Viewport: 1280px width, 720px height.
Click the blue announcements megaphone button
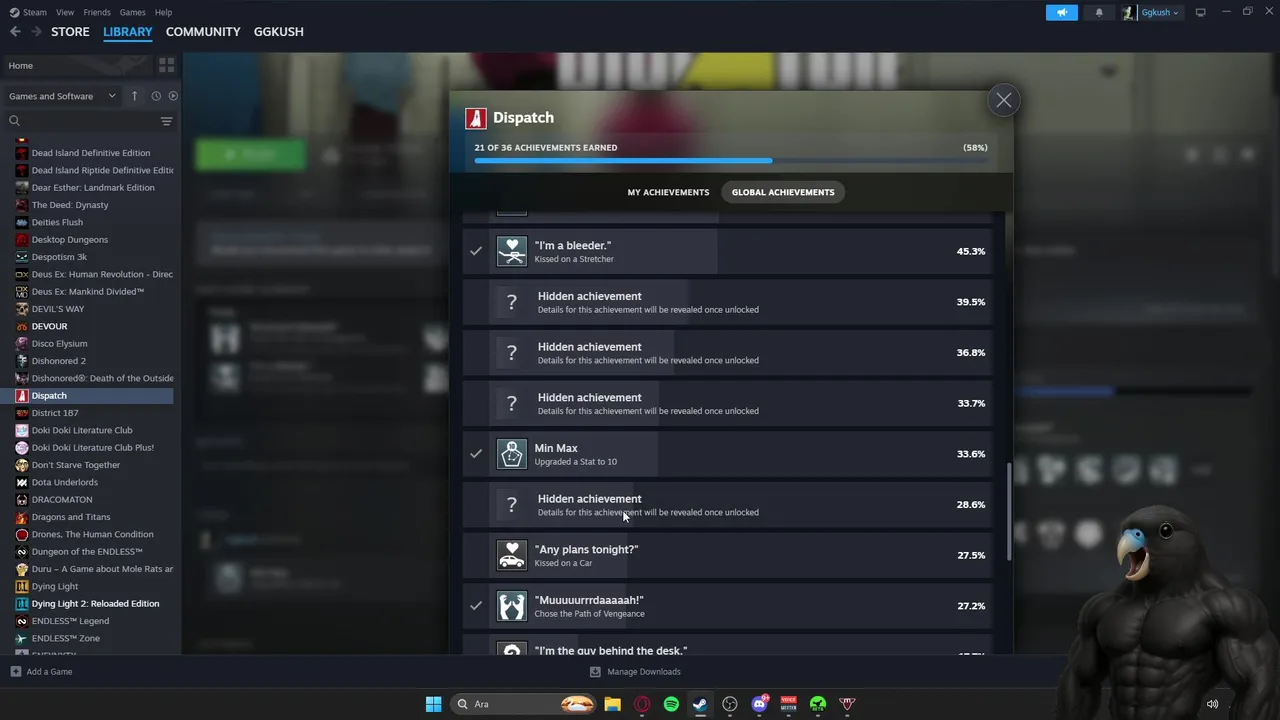tap(1062, 12)
